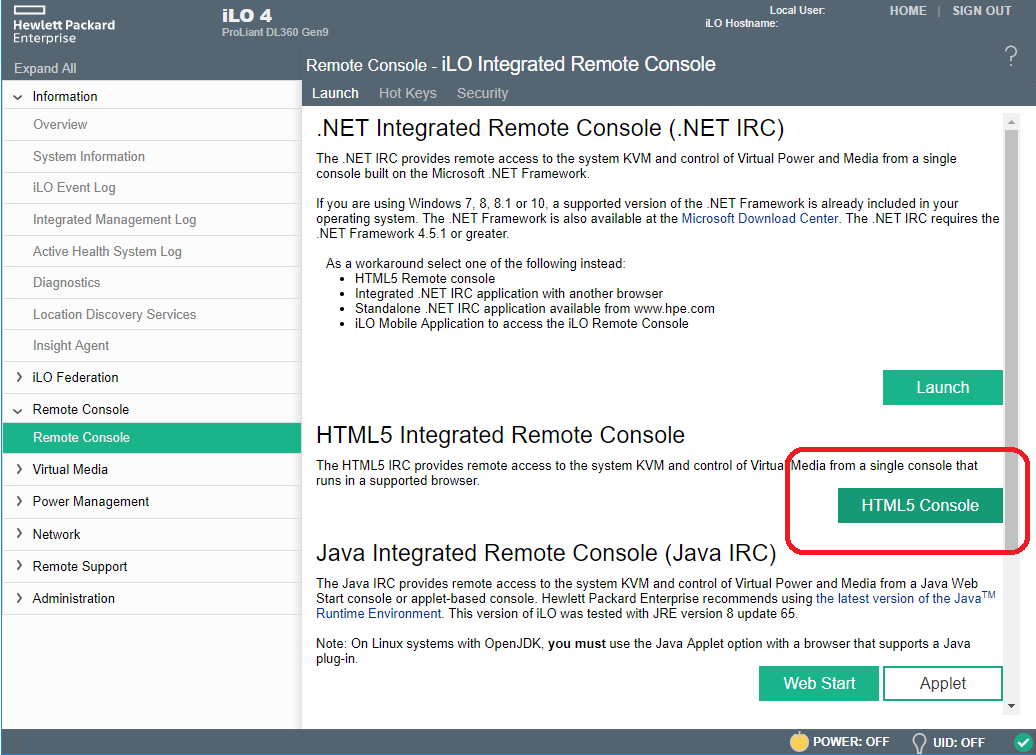Click the POWER: OFF status text
The height and width of the screenshot is (755, 1036).
pos(851,742)
